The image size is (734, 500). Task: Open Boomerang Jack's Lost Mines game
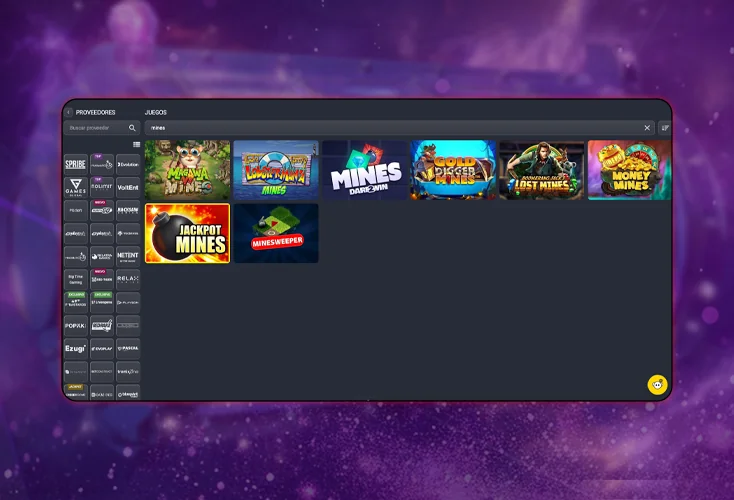541,170
